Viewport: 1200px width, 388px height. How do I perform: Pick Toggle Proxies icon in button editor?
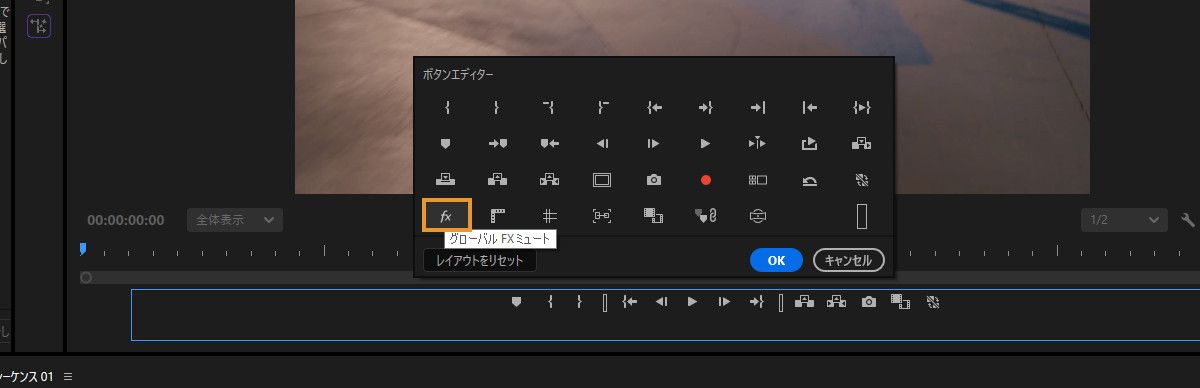point(862,180)
